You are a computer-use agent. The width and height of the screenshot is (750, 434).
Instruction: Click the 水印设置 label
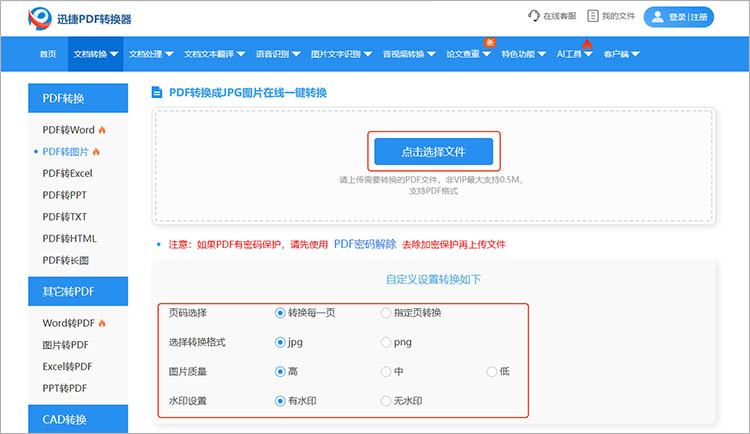(188, 401)
